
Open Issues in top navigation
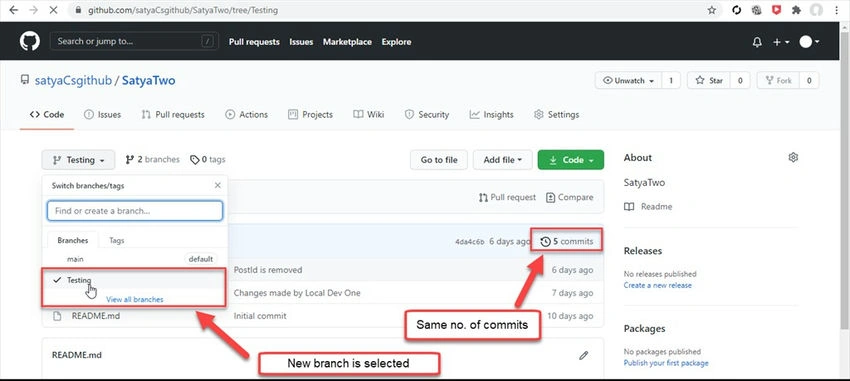[x=301, y=42]
